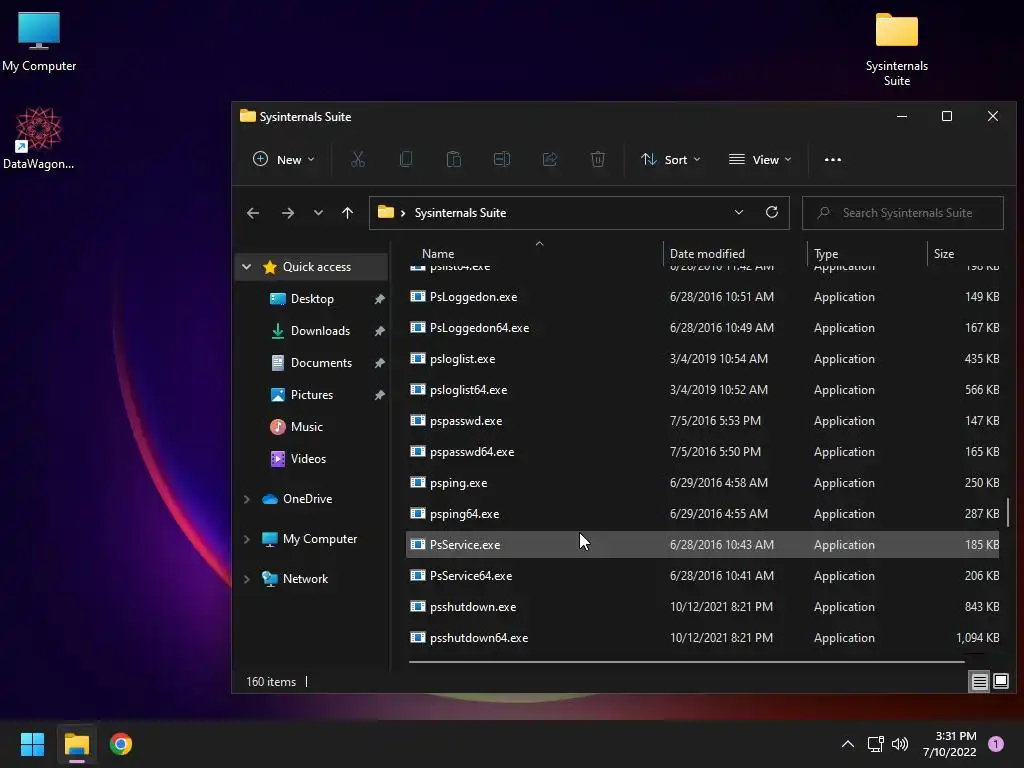
Task: Open Desktop in Quick access
Action: click(x=312, y=298)
